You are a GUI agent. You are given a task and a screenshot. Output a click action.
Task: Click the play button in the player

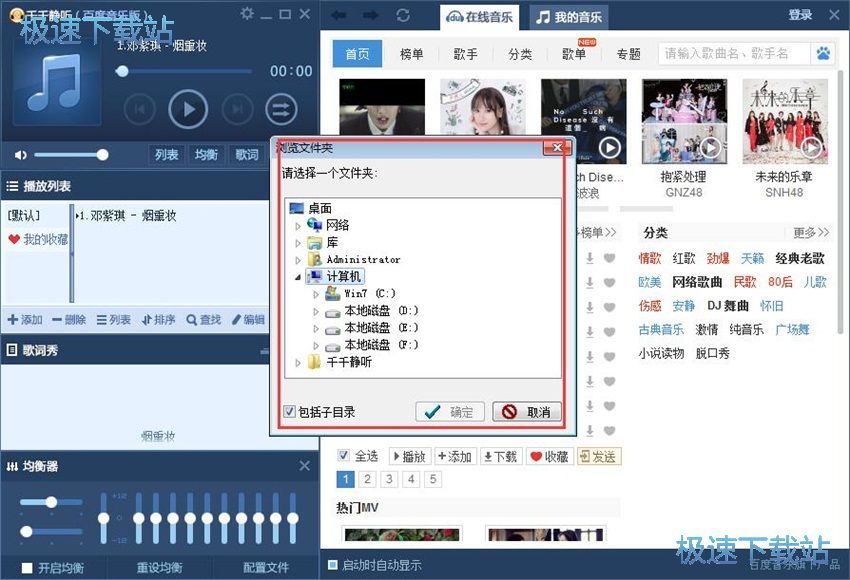188,109
